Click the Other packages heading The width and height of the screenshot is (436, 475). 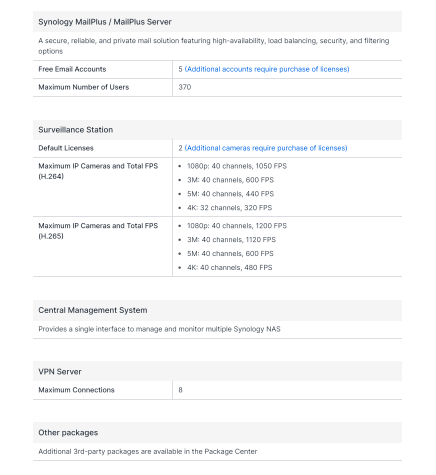click(68, 433)
